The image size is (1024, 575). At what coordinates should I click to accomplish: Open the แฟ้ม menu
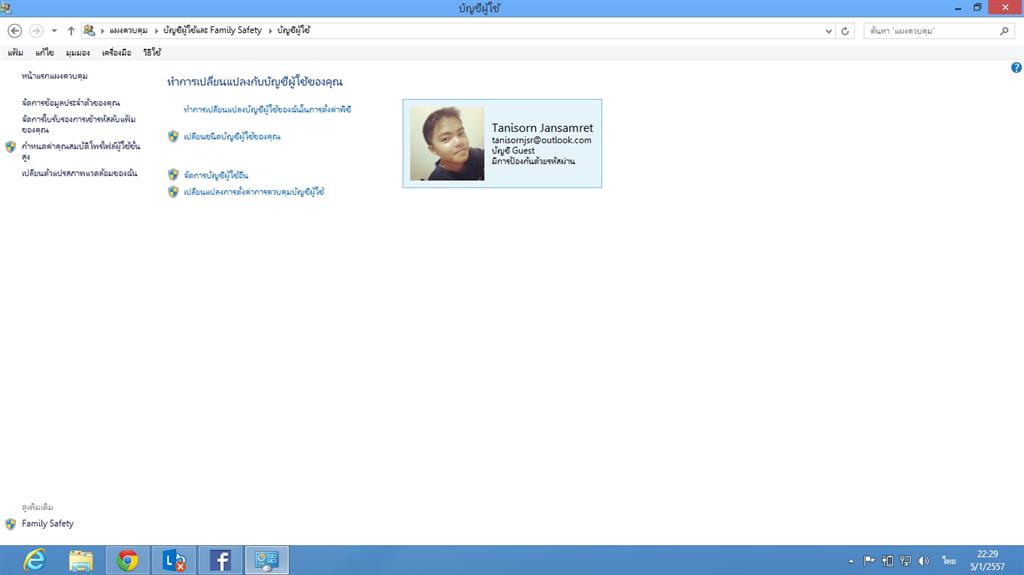pos(15,52)
